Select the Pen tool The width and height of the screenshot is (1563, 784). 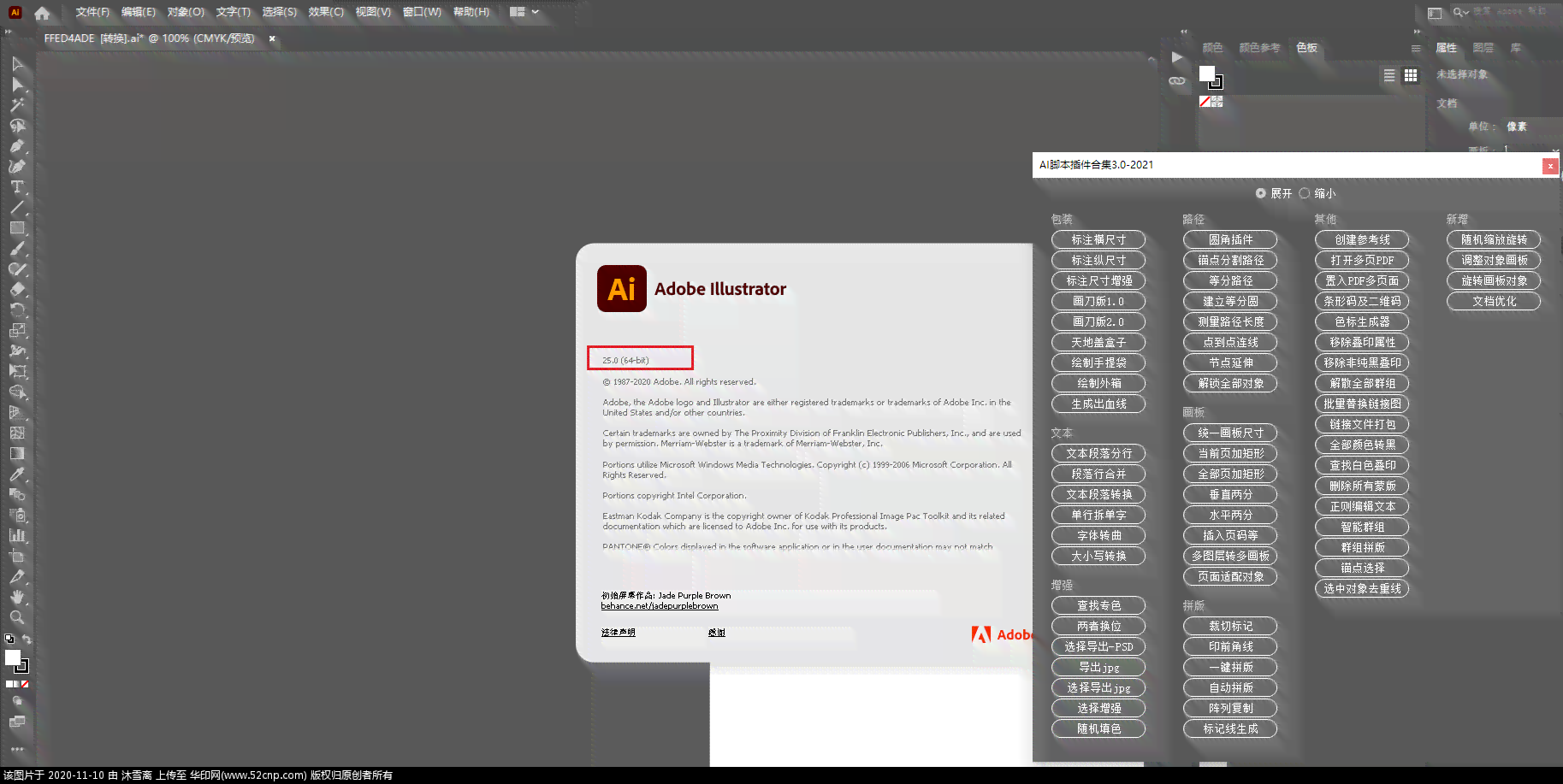[x=17, y=146]
